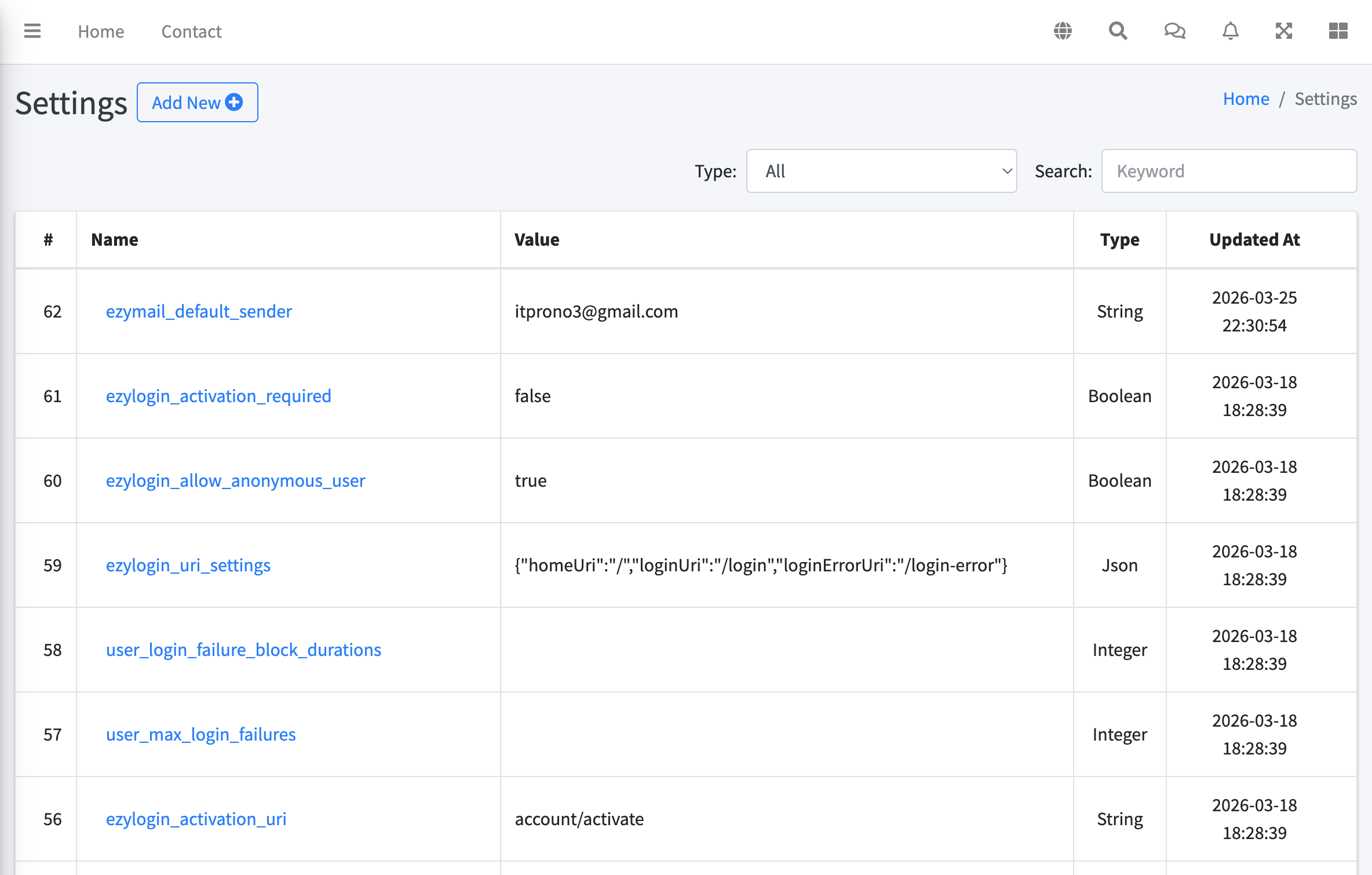Open the apps grid icon
Image resolution: width=1372 pixels, height=875 pixels.
point(1337,31)
